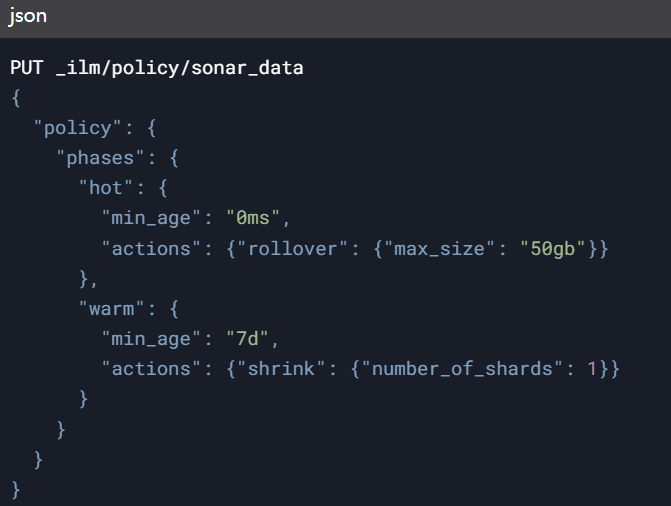Screen dimensions: 671x506
Task: Click the "max_size" key
Action: 440,249
